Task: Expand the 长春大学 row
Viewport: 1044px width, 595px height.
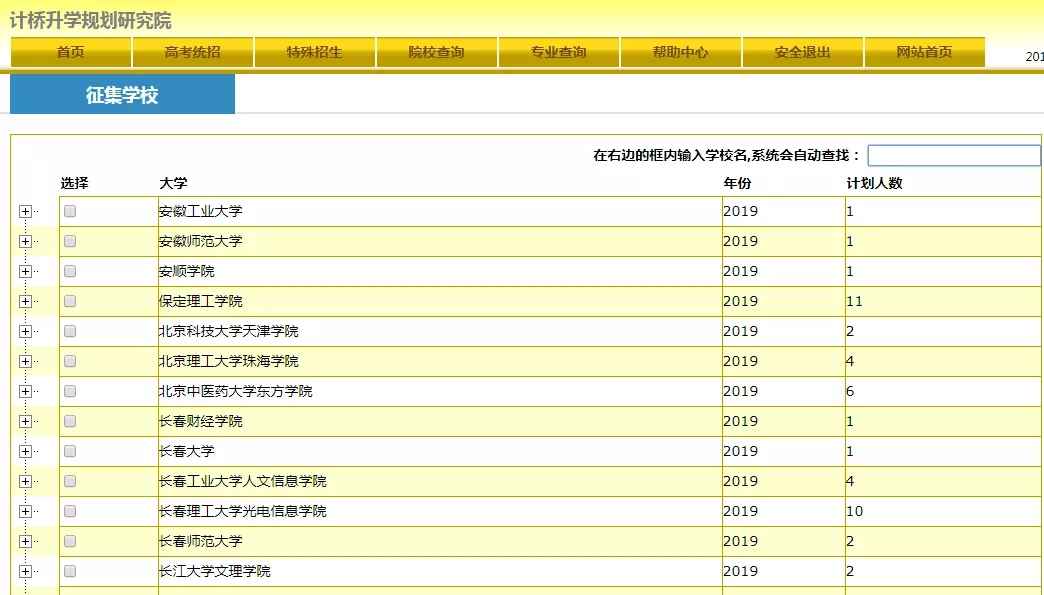Action: point(25,451)
